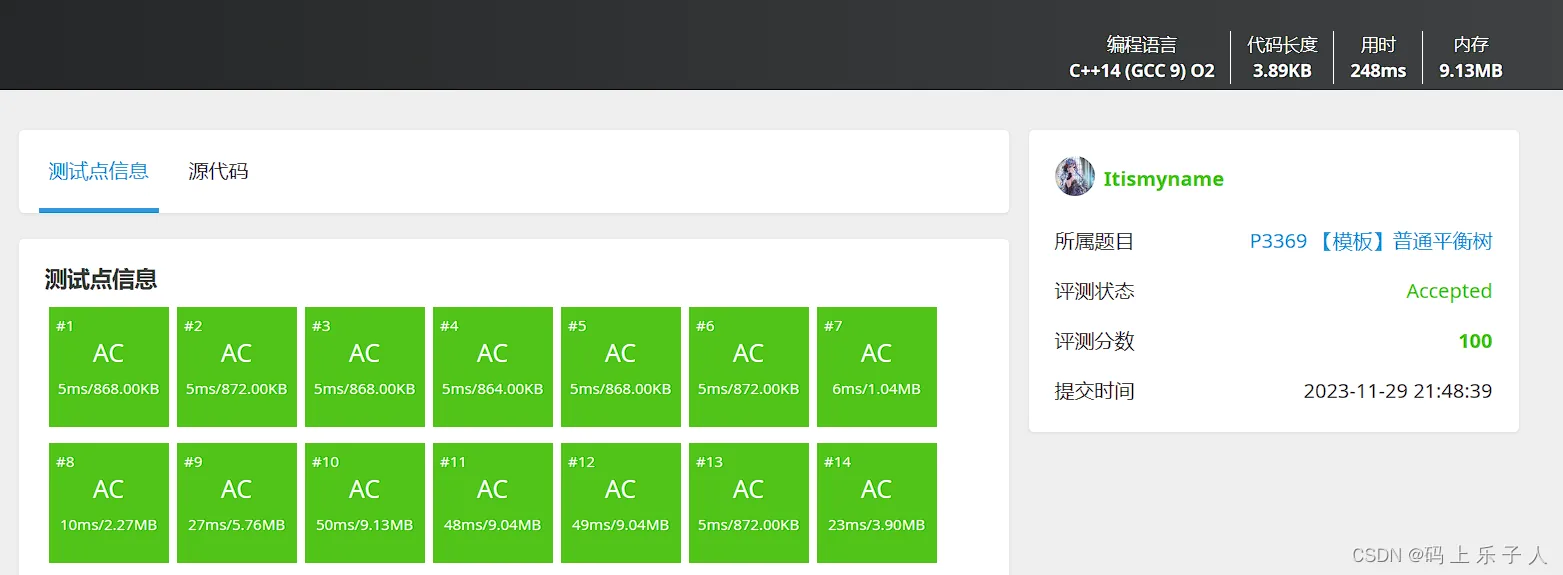1563x575 pixels.
Task: Select test case #3 result tile
Action: click(365, 366)
